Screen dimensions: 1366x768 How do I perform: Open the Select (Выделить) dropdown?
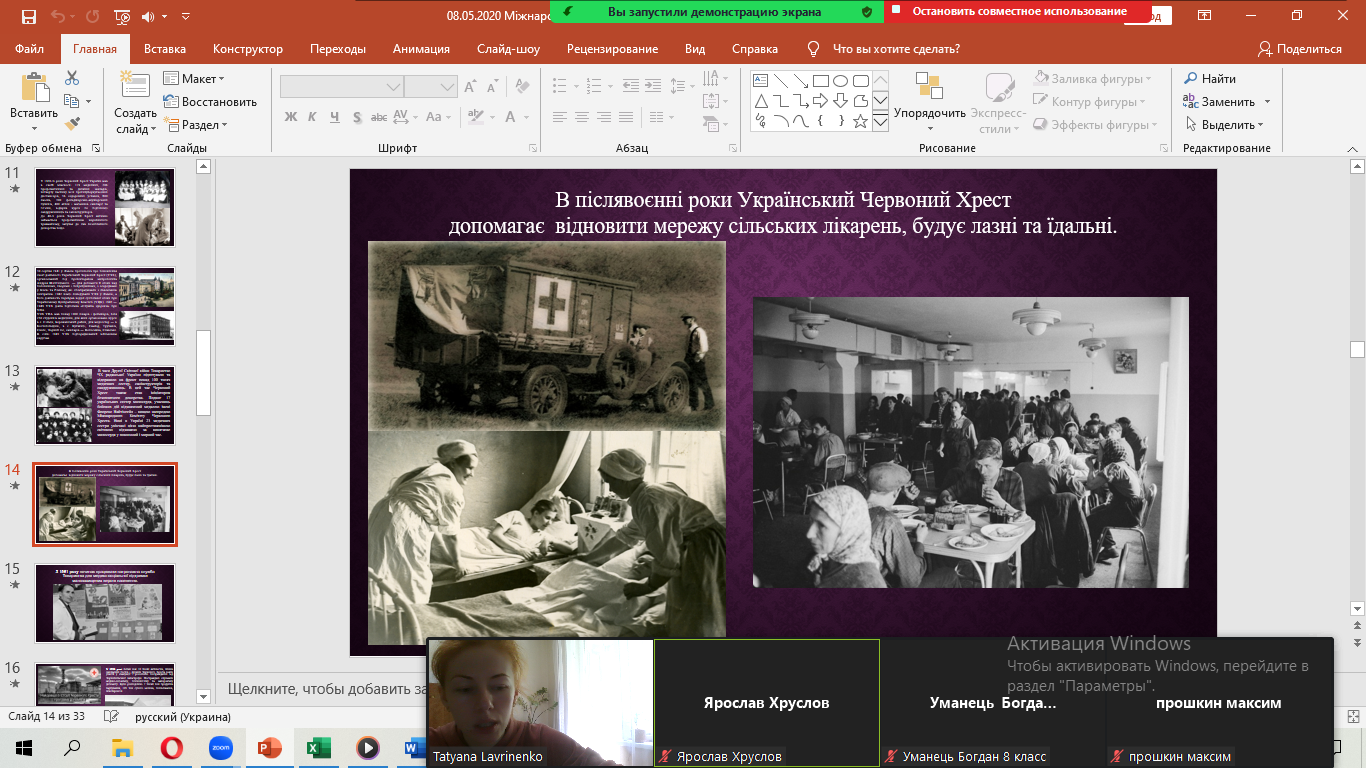(1226, 125)
